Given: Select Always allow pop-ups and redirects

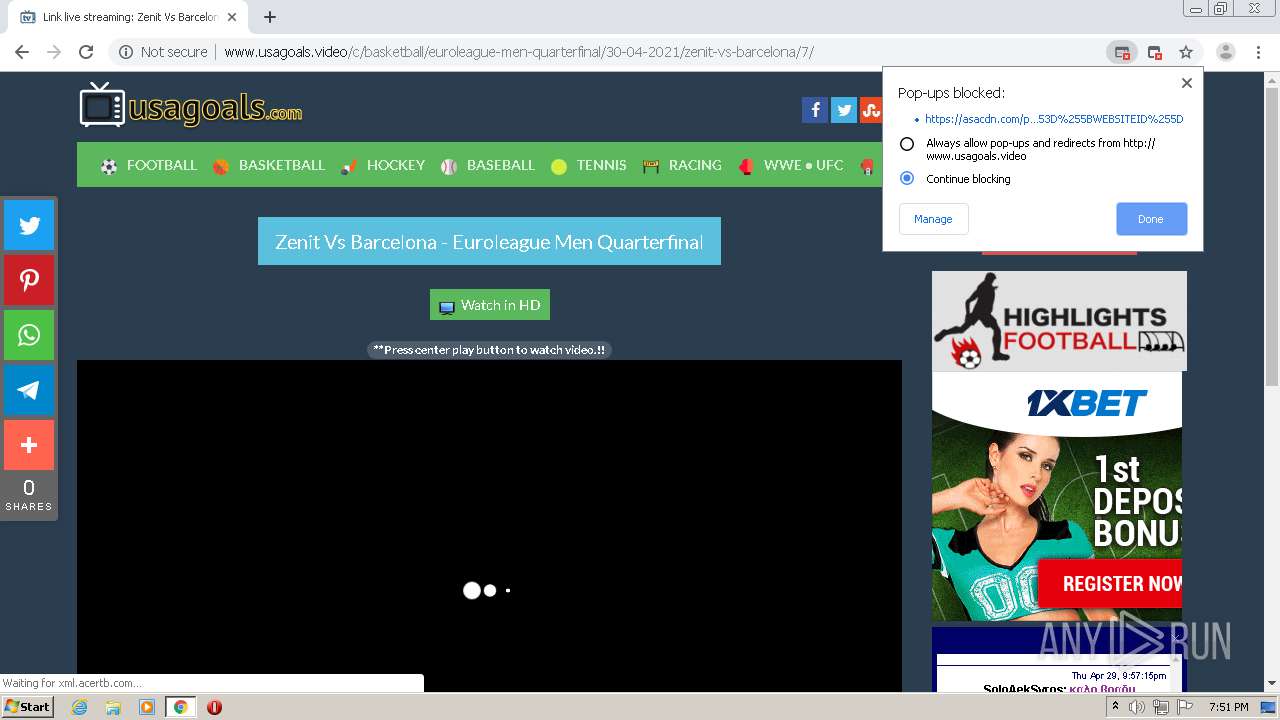Looking at the screenshot, I should click(x=907, y=144).
